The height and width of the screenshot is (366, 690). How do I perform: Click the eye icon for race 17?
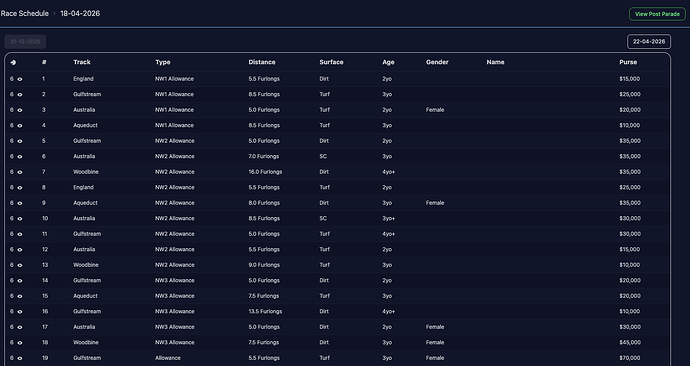pyautogui.click(x=20, y=327)
